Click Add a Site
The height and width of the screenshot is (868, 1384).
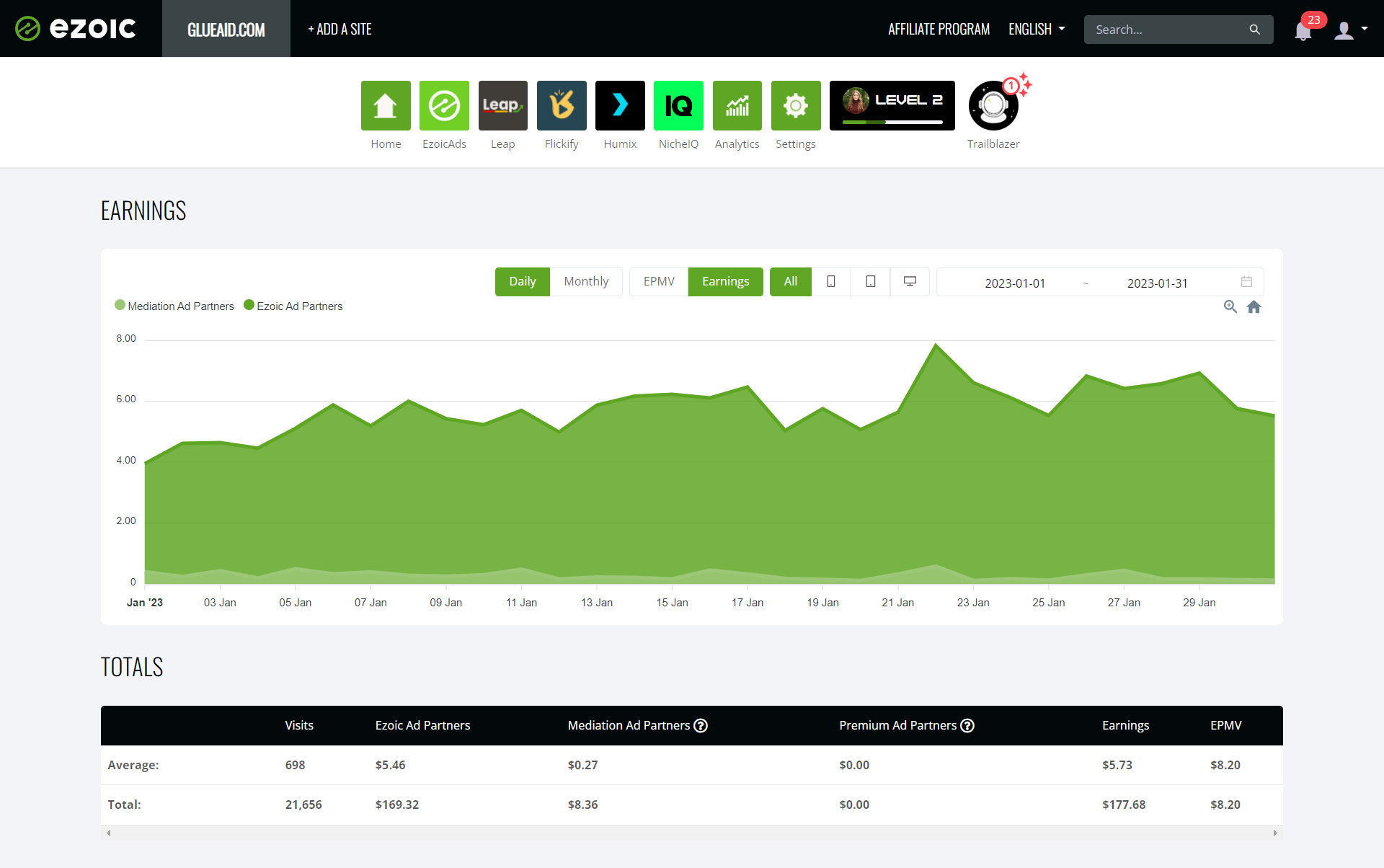[340, 29]
